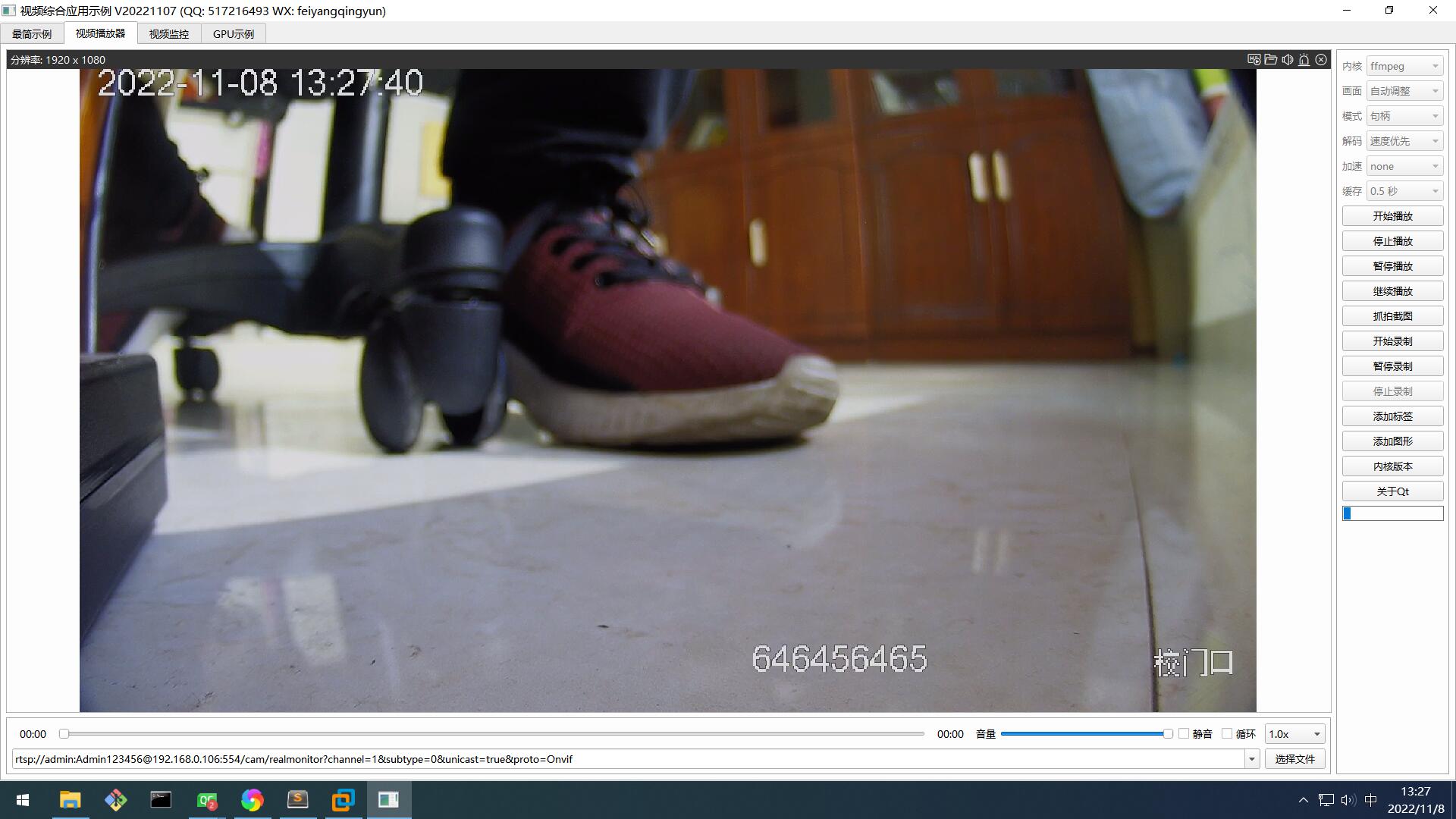The height and width of the screenshot is (819, 1456).
Task: Click the system tray volume icon
Action: click(1348, 800)
